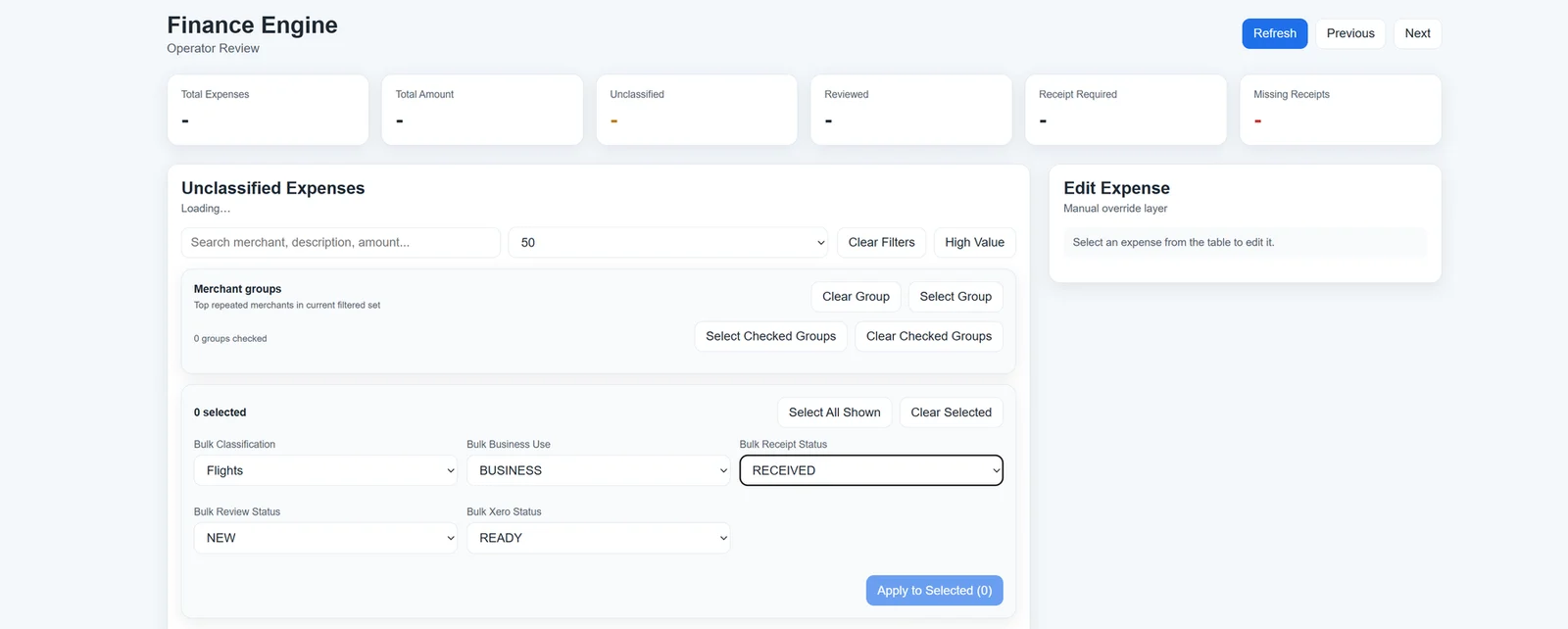Screen dimensions: 1568x629
Task: Click the Operator Review subtitle
Action: pyautogui.click(x=213, y=49)
